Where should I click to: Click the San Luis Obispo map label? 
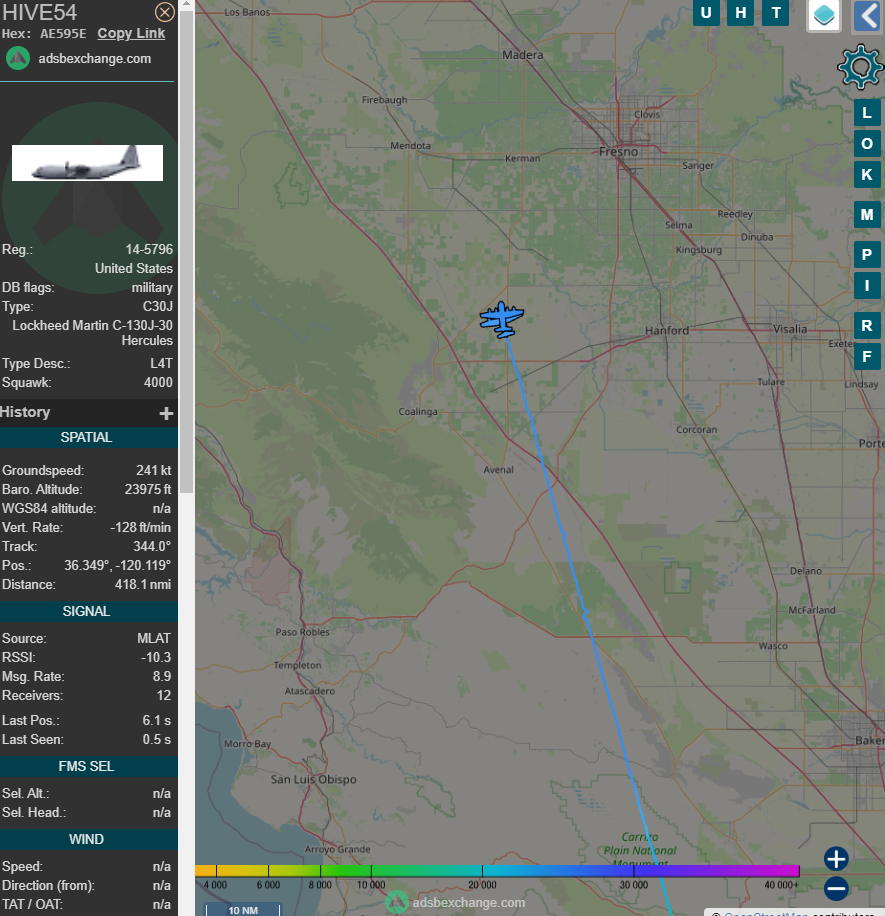pyautogui.click(x=313, y=779)
